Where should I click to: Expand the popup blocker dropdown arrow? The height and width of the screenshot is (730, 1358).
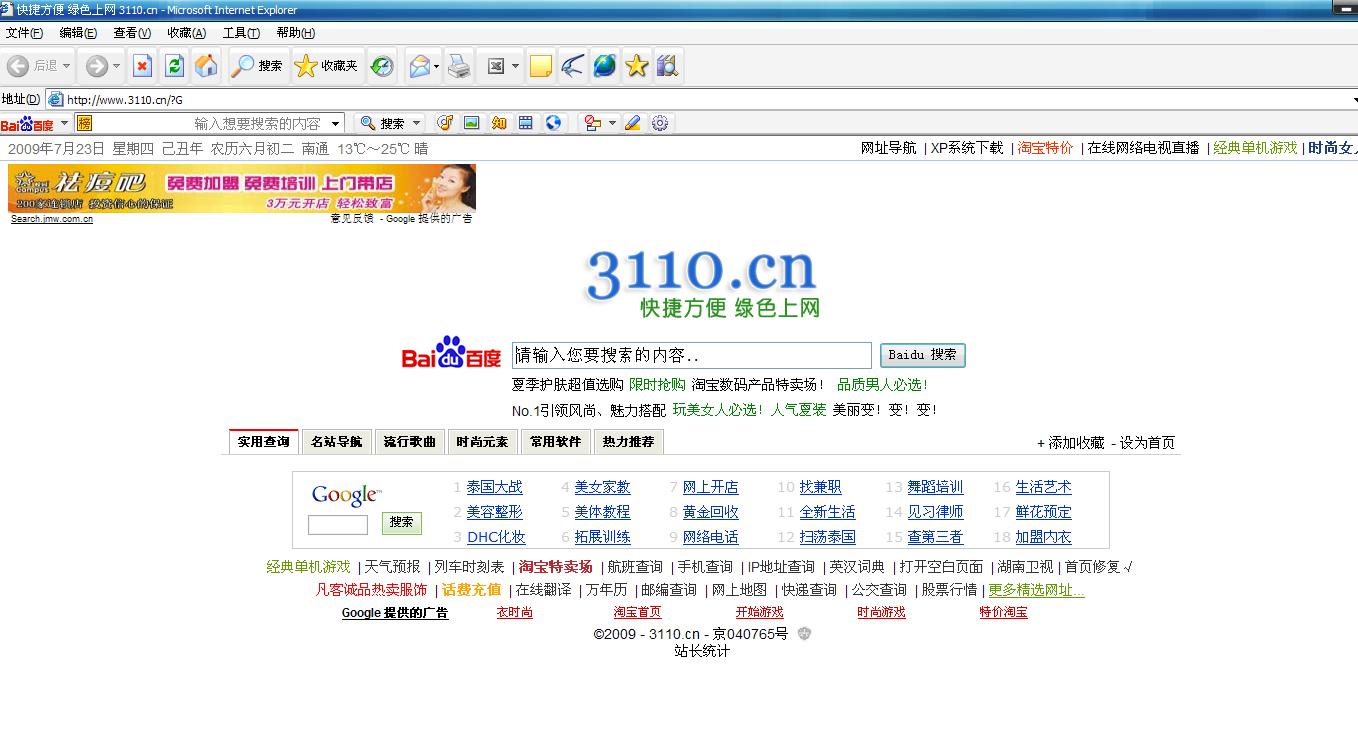coord(612,123)
